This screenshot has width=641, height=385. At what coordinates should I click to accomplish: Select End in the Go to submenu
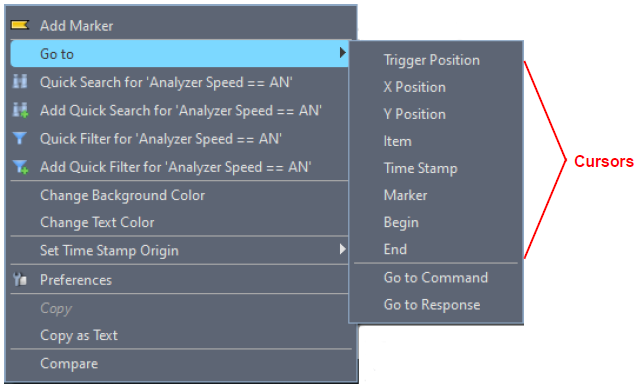(x=395, y=249)
